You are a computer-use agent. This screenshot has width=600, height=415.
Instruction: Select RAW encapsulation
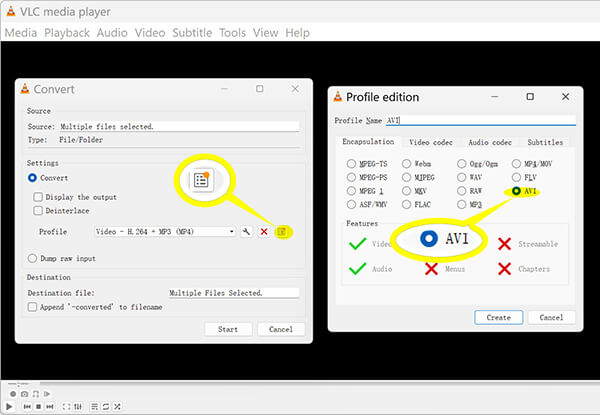(461, 191)
